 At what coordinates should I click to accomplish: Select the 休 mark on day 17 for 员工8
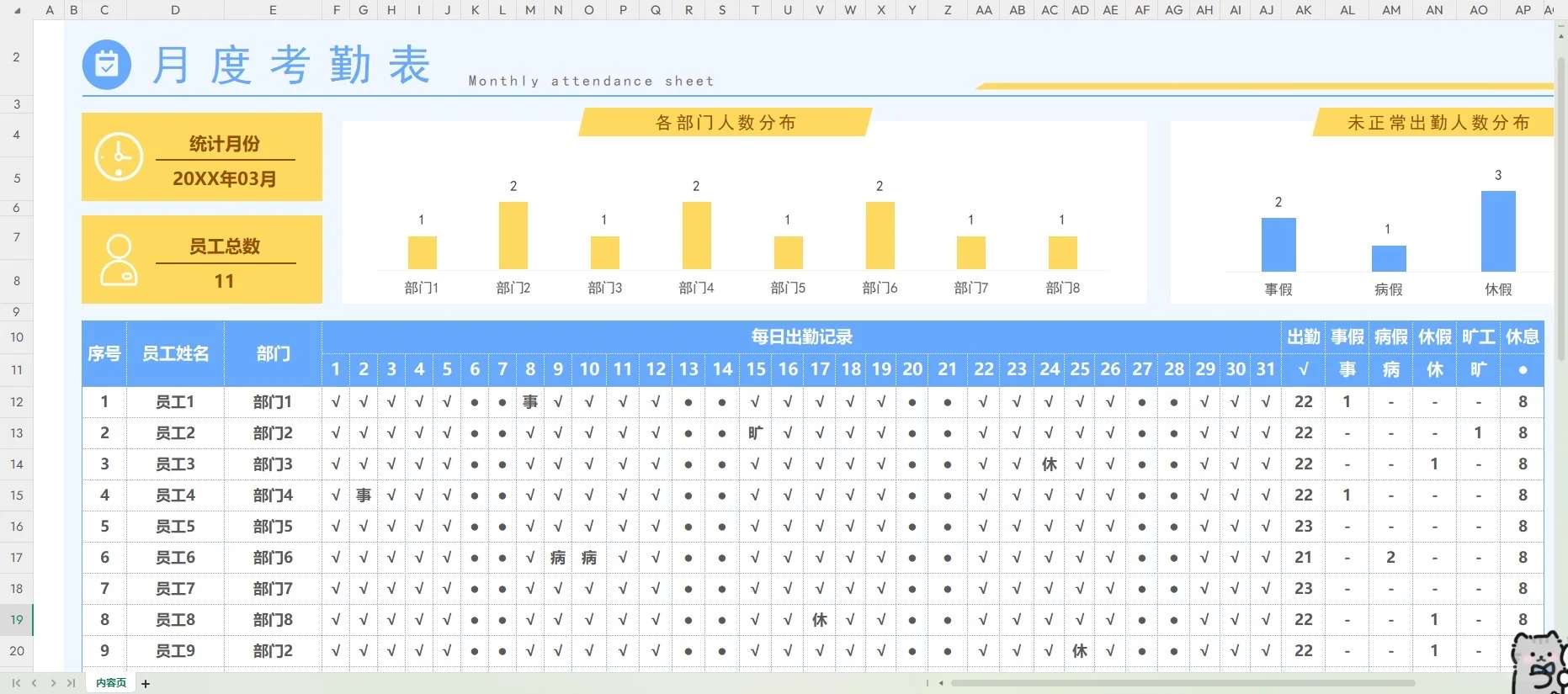click(x=820, y=620)
